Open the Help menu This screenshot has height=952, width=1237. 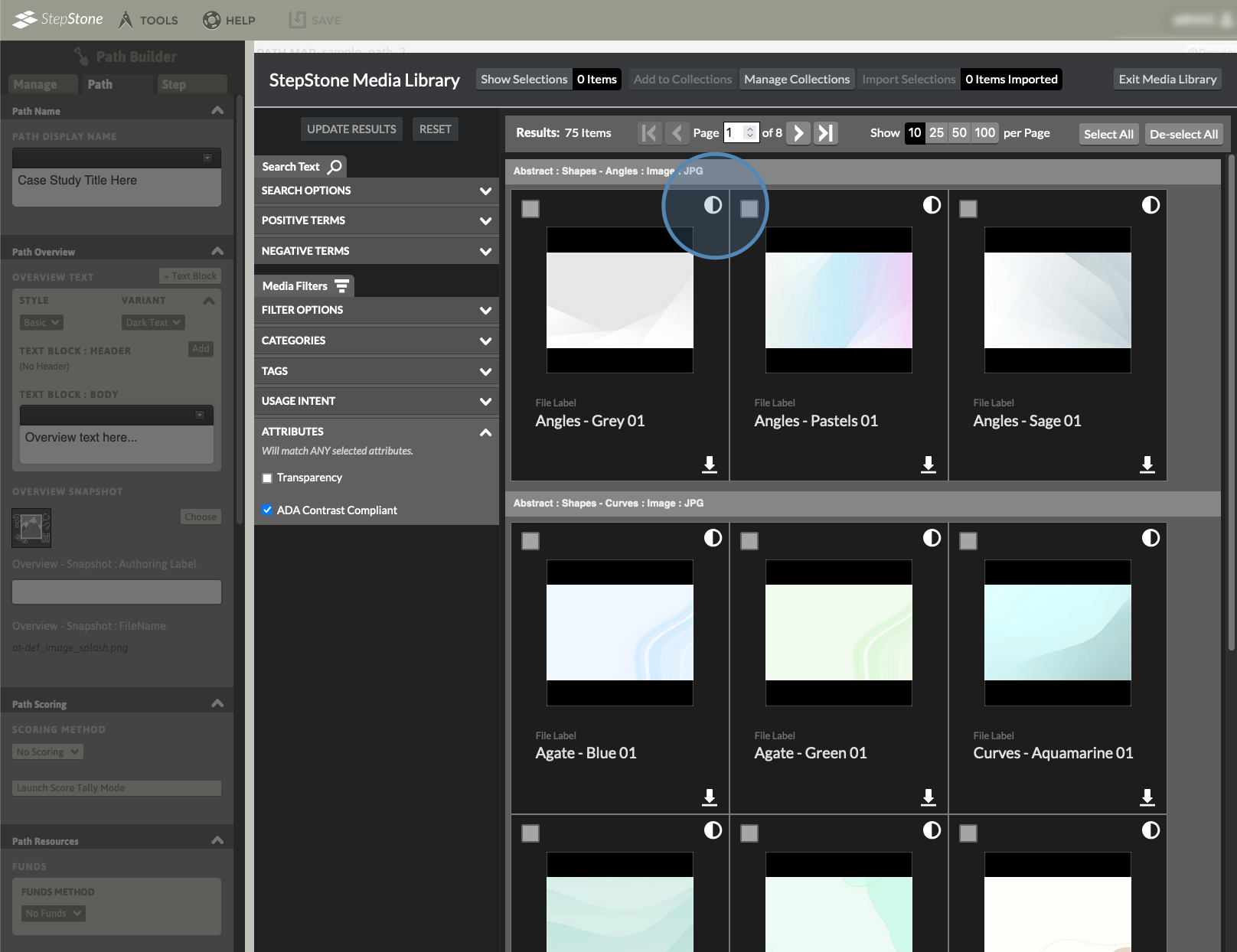229,20
